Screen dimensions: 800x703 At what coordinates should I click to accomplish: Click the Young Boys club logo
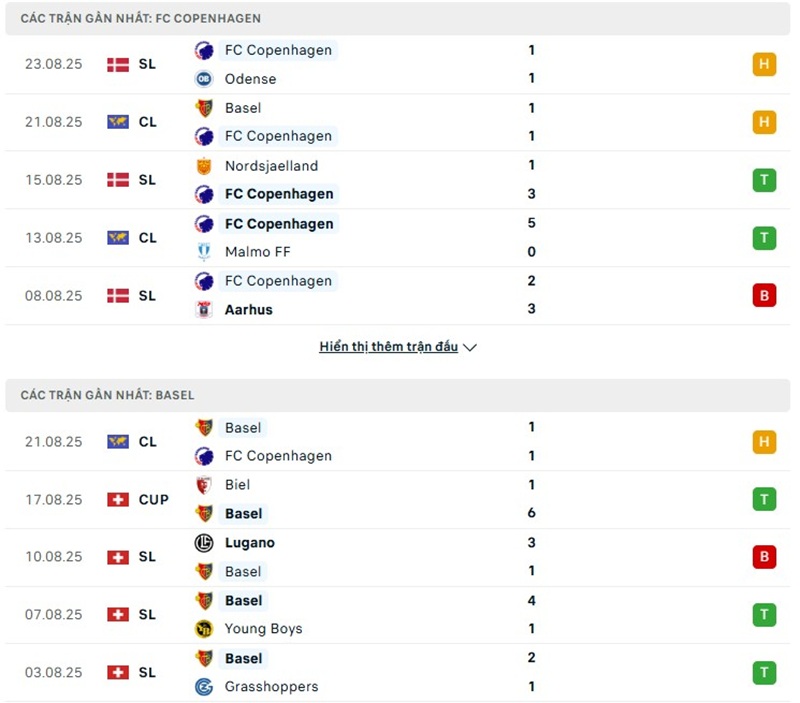point(204,629)
